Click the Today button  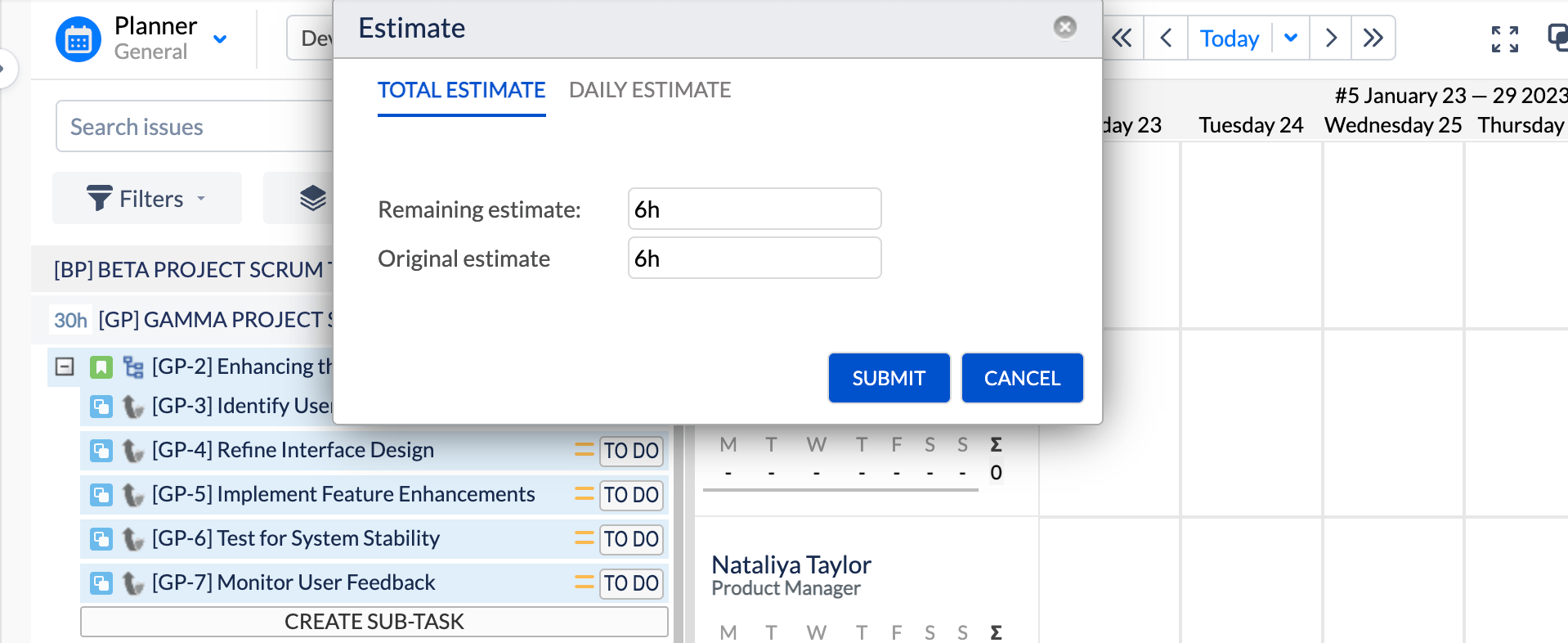pyautogui.click(x=1229, y=38)
